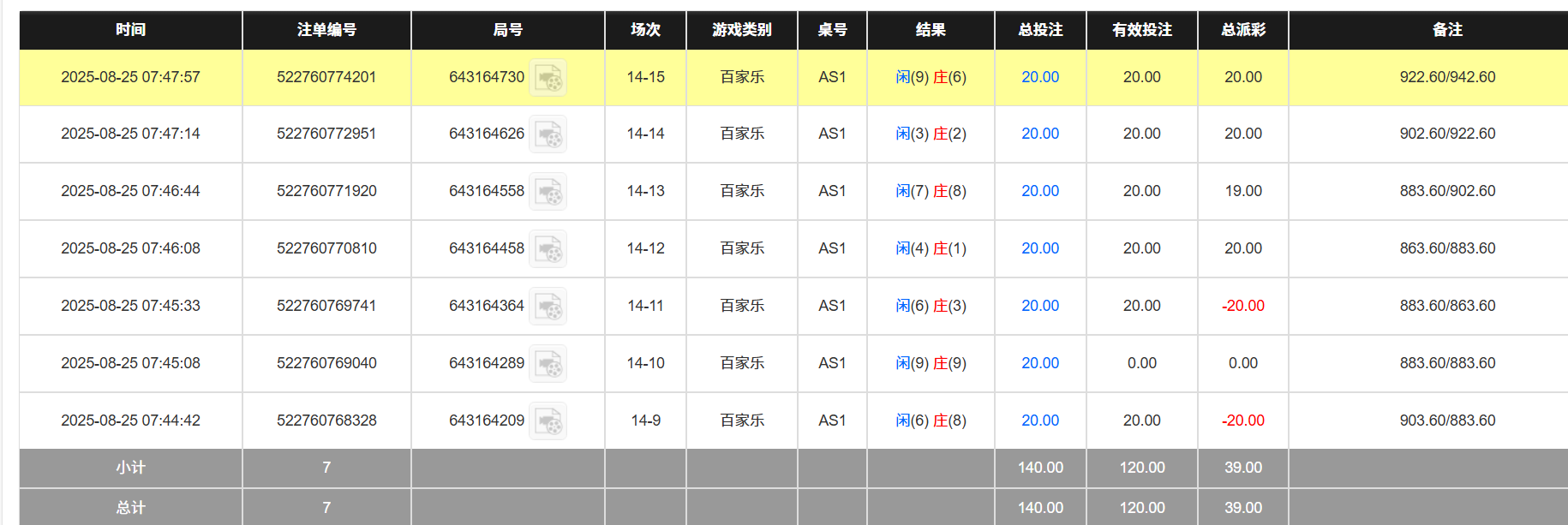Click the 小计 subtotal row
Viewport: 1568px width, 525px height.
129,468
